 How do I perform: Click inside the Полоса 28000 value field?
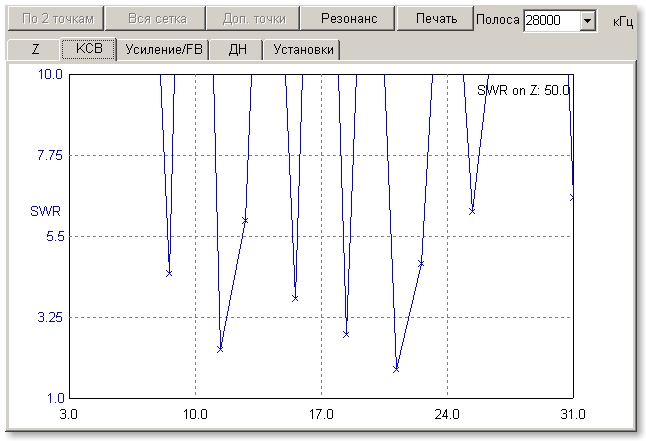pos(550,20)
